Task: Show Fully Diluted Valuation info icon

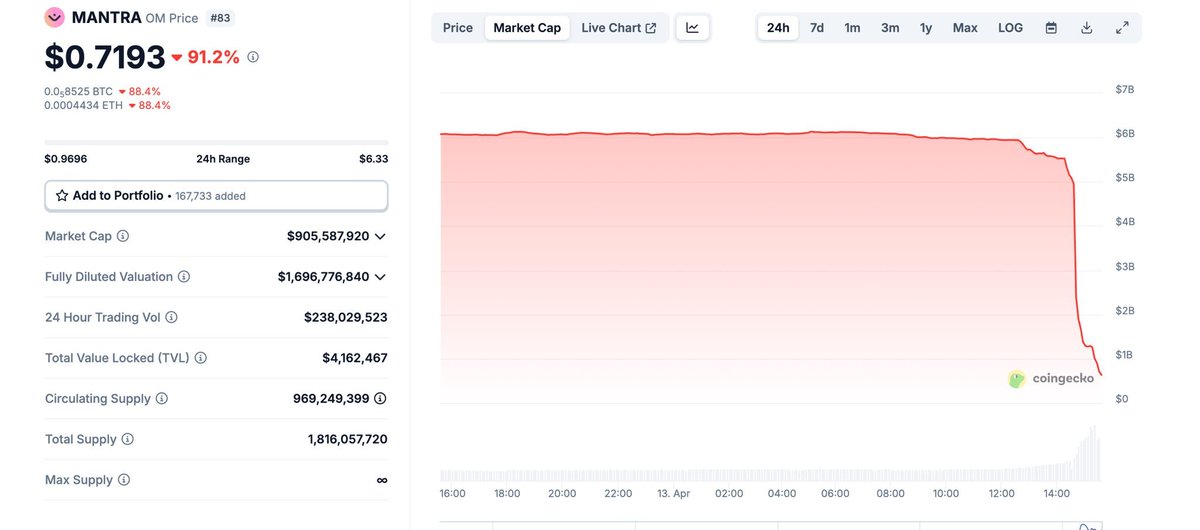Action: [x=184, y=277]
